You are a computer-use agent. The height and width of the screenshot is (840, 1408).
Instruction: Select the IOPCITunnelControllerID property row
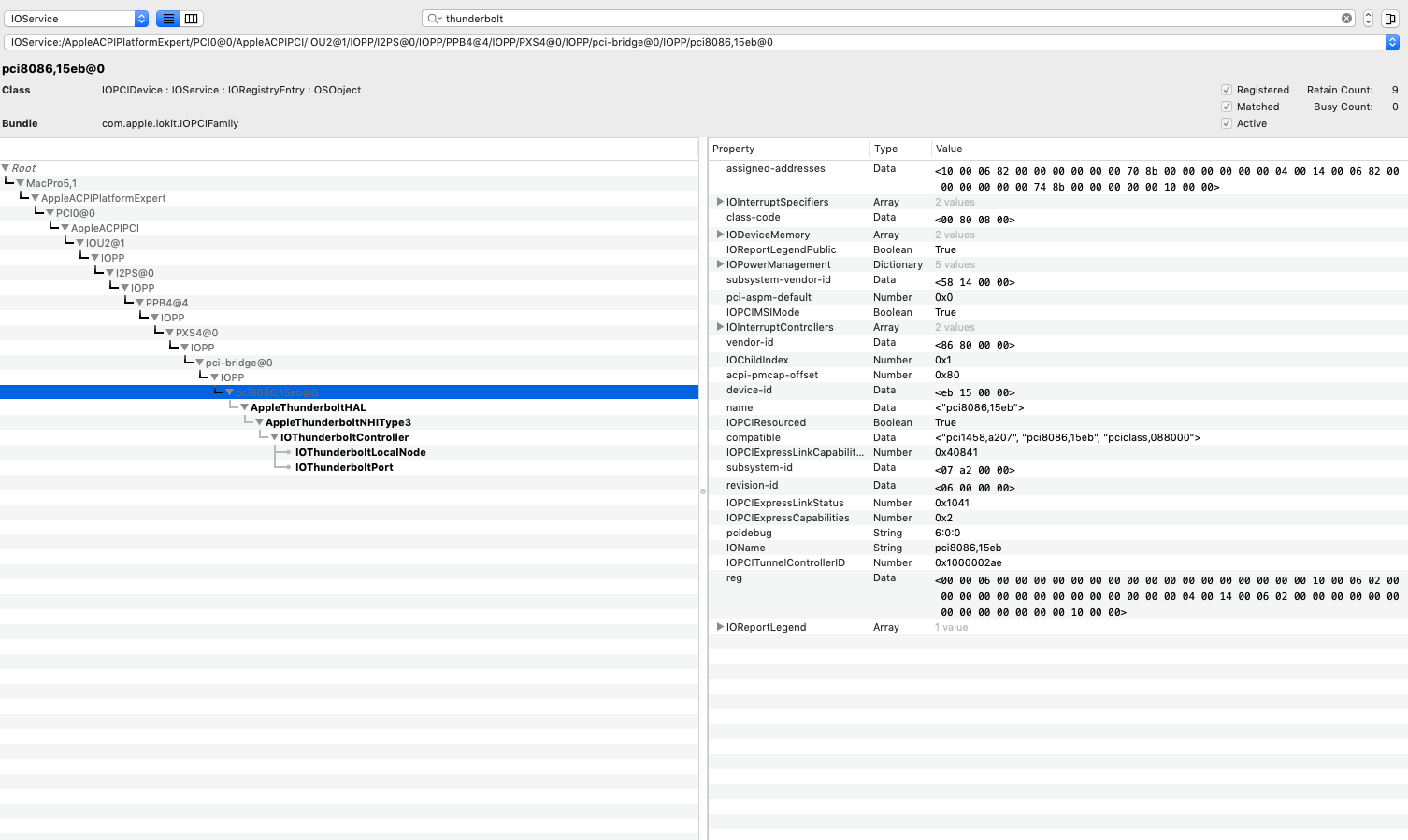(1058, 562)
